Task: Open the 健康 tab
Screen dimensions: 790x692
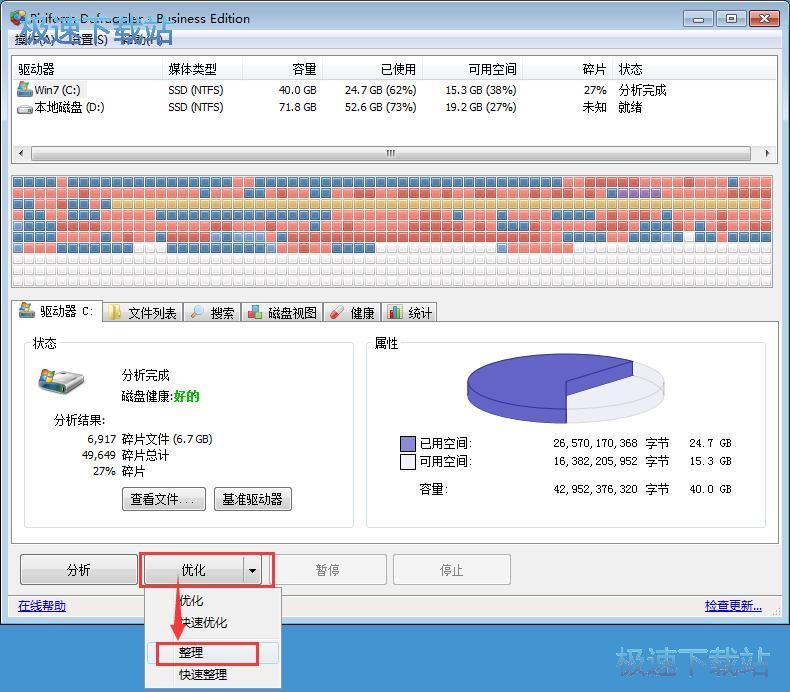Action: (352, 312)
